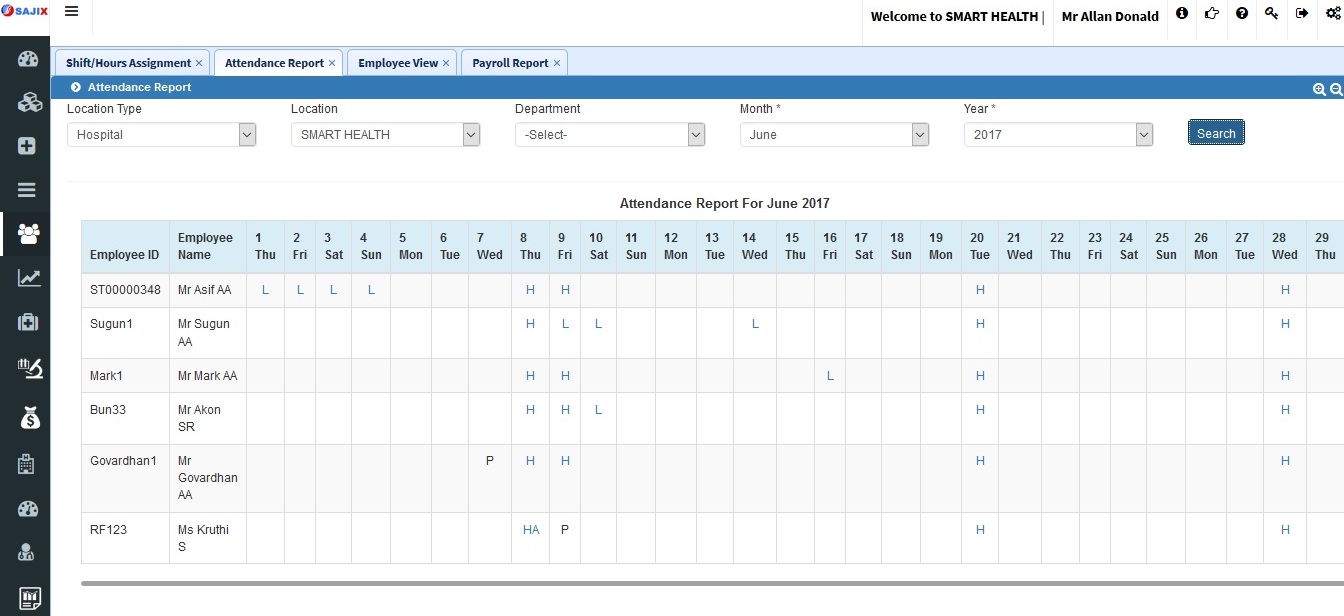
Task: Open the key (change password) icon
Action: pyautogui.click(x=1271, y=13)
